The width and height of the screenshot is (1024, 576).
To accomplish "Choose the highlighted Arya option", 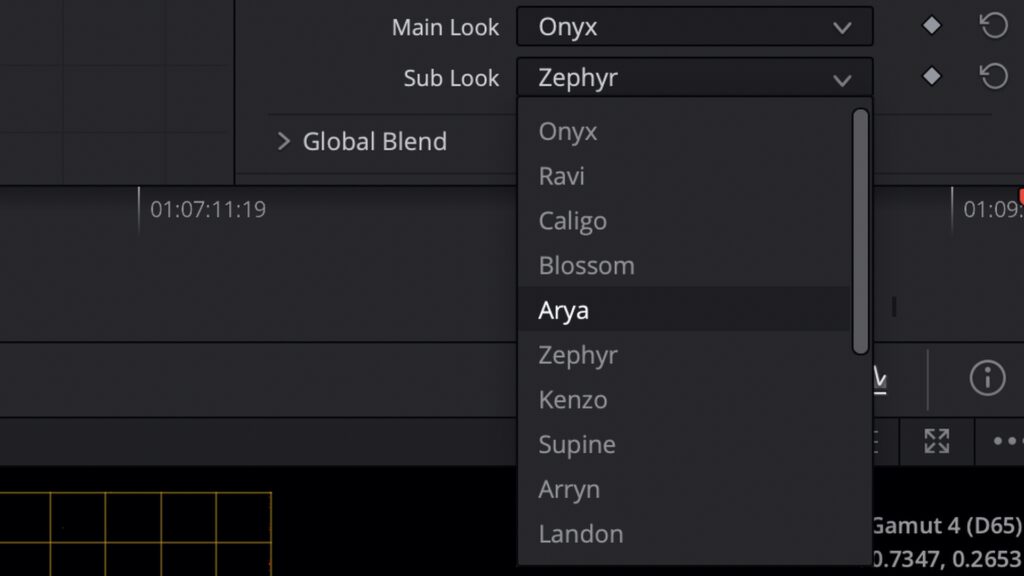I will (564, 310).
